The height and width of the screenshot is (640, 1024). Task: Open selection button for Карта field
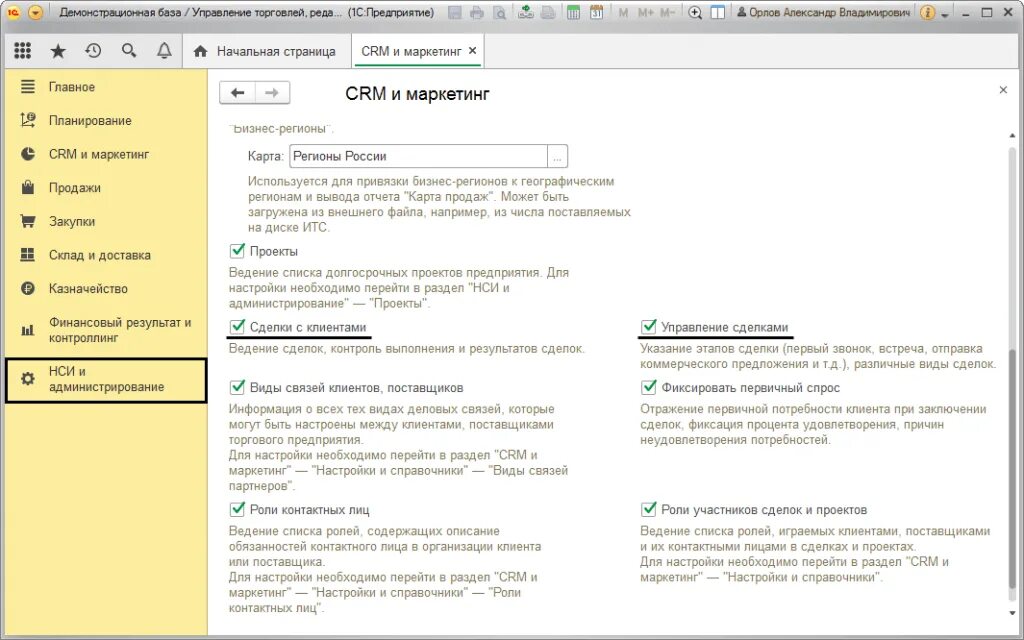(x=558, y=157)
